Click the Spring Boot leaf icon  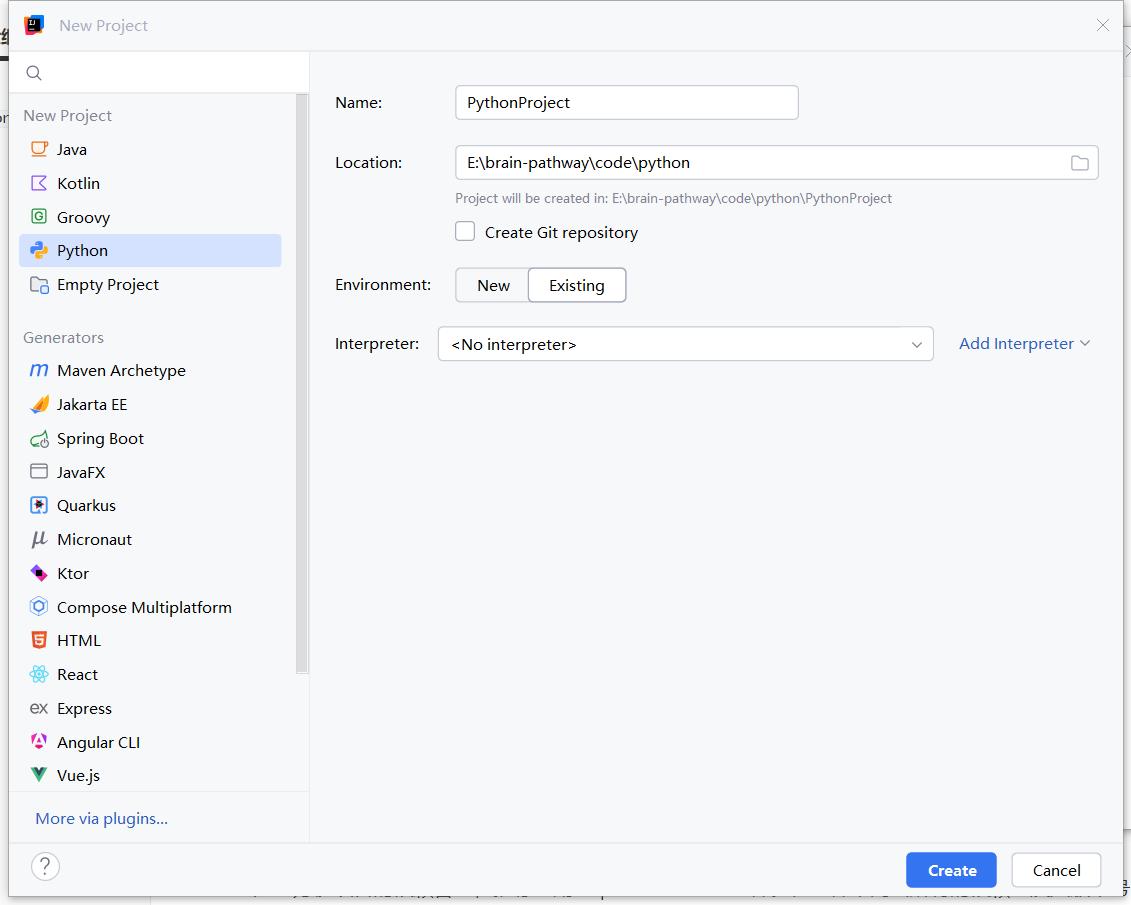pos(39,438)
